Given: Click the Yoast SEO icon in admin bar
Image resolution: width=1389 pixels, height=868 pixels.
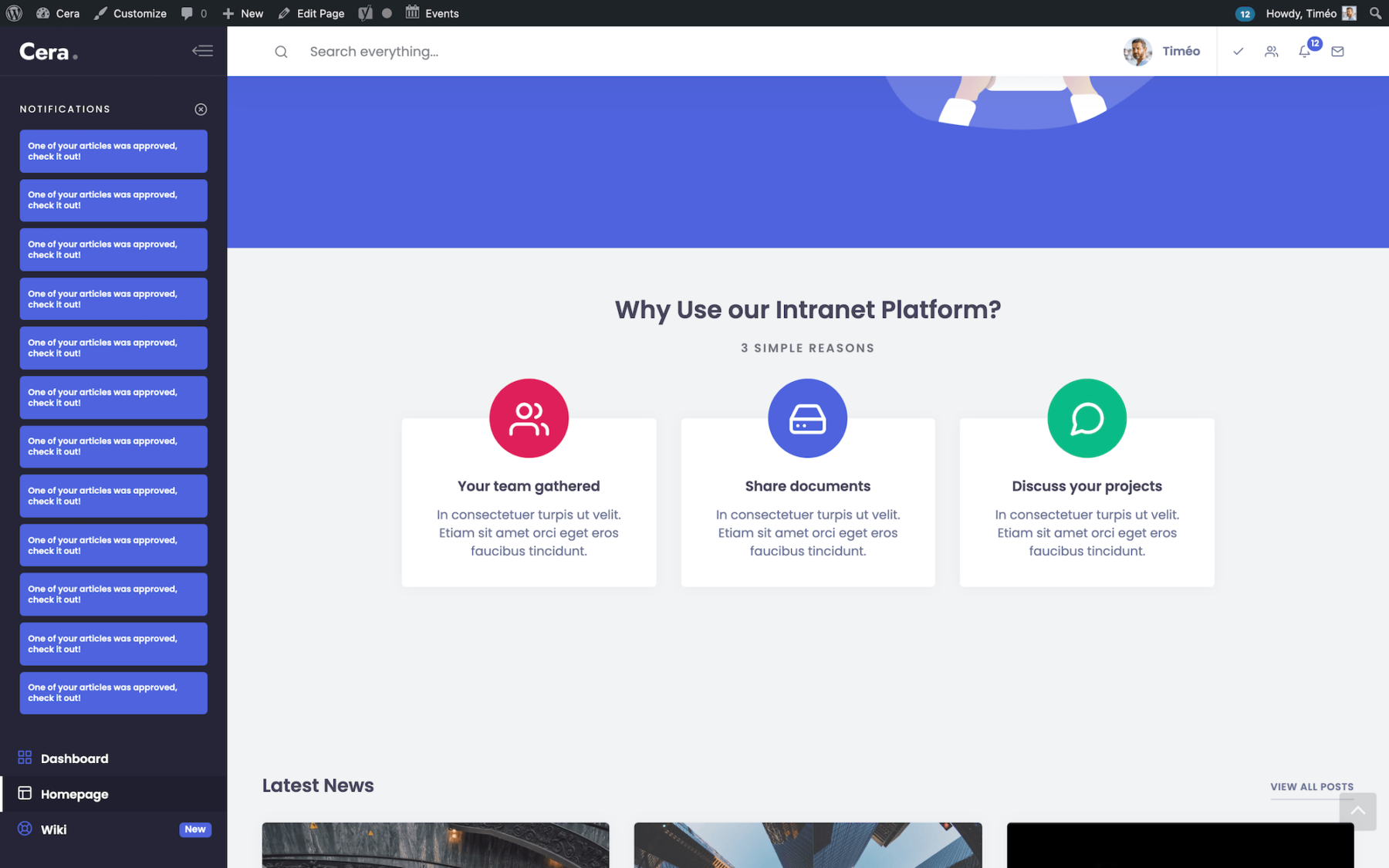Looking at the screenshot, I should (364, 12).
